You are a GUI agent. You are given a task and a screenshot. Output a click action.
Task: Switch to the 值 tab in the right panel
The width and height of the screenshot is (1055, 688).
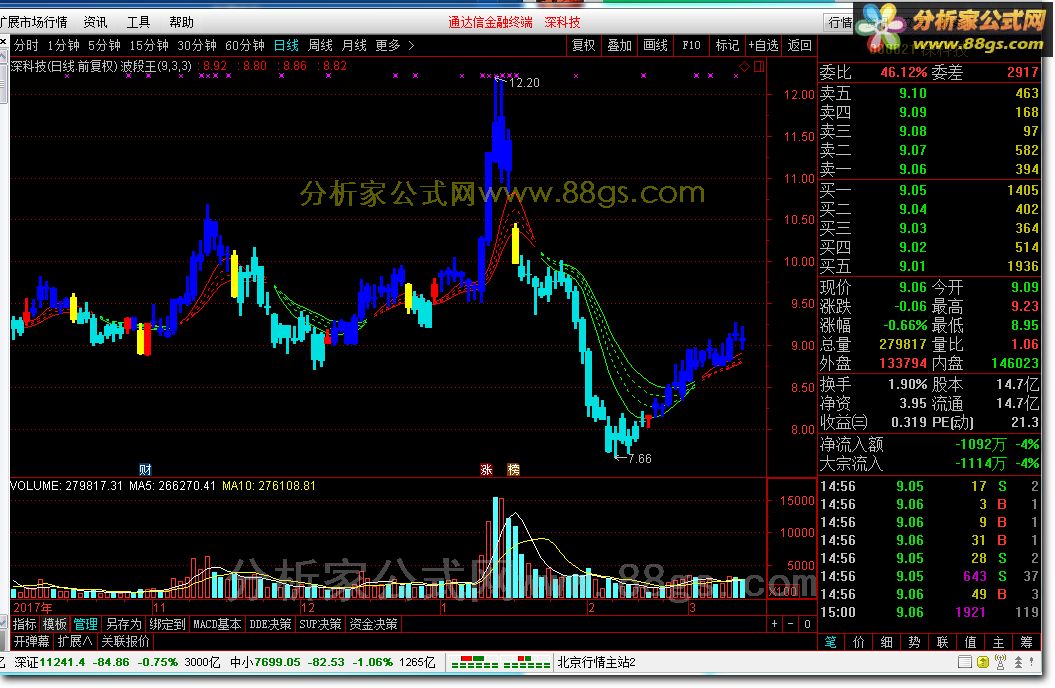click(x=970, y=642)
